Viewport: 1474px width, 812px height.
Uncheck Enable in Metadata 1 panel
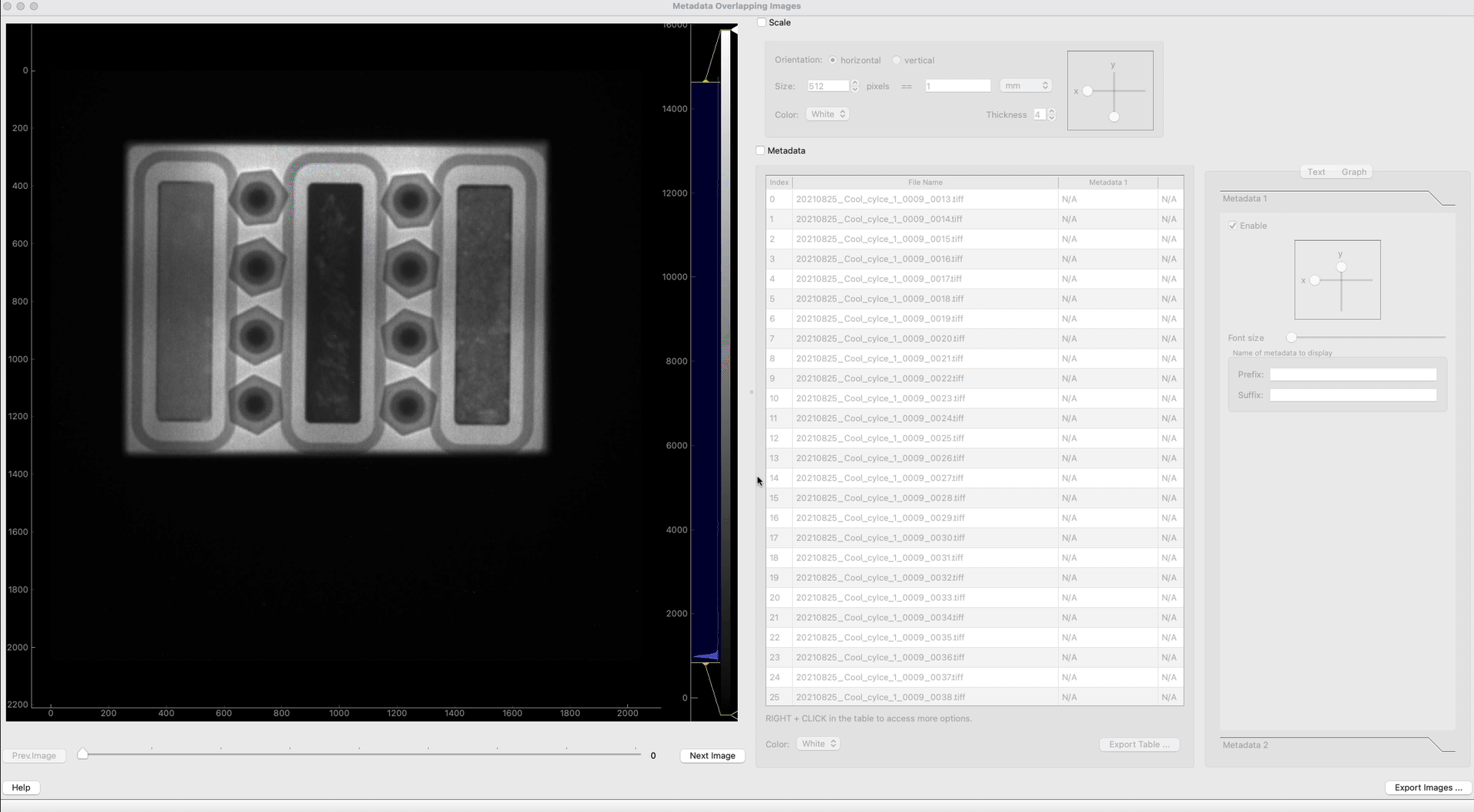(x=1233, y=226)
